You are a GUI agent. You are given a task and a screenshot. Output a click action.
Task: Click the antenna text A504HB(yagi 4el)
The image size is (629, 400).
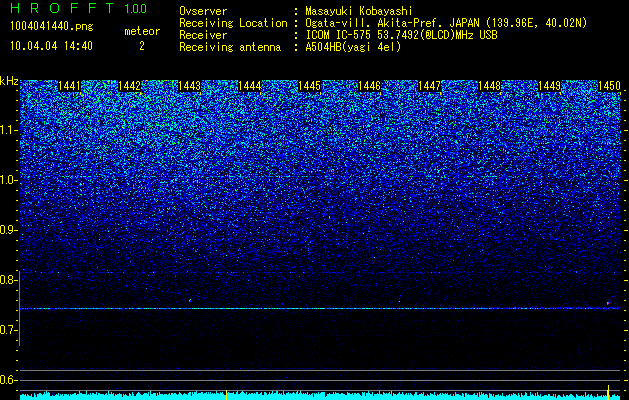click(353, 47)
